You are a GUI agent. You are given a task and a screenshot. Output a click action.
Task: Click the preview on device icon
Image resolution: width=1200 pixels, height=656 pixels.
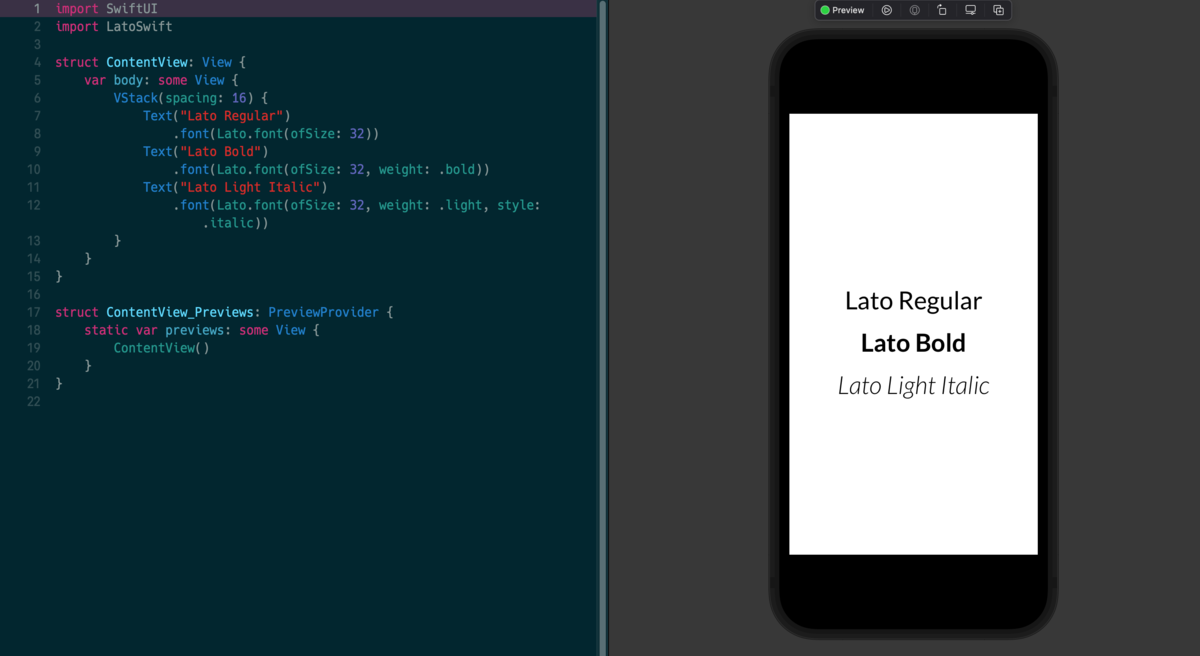[x=915, y=10]
